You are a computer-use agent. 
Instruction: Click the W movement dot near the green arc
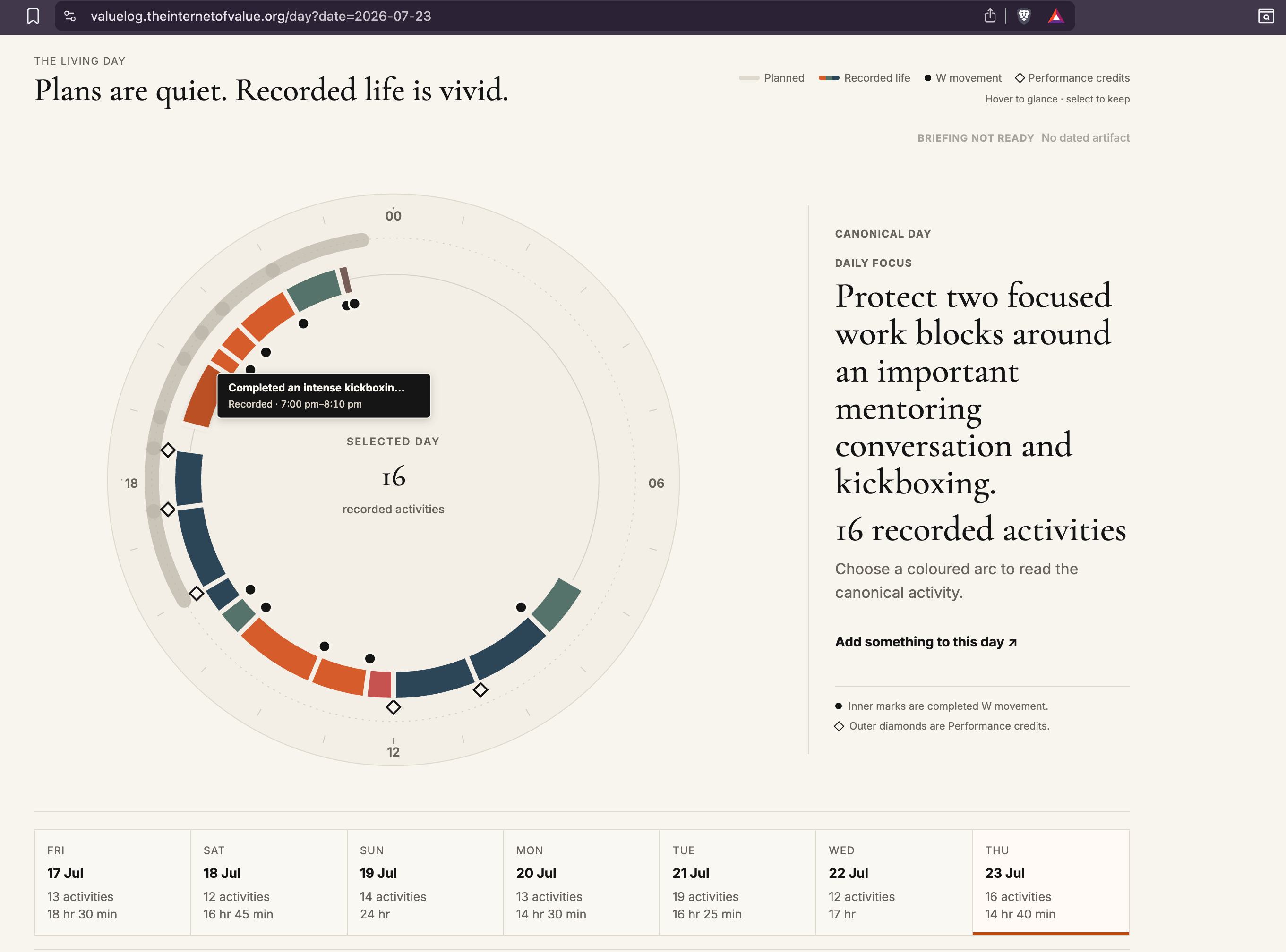[521, 607]
